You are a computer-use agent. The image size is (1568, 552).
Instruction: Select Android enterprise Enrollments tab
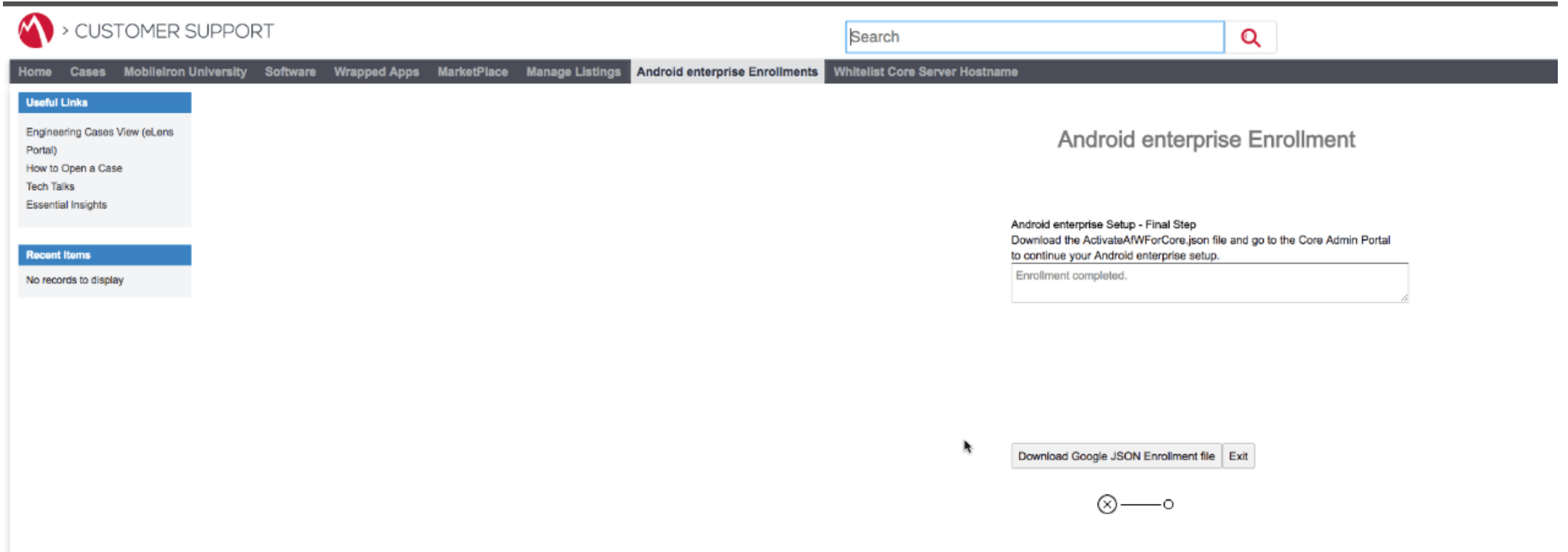(x=727, y=71)
